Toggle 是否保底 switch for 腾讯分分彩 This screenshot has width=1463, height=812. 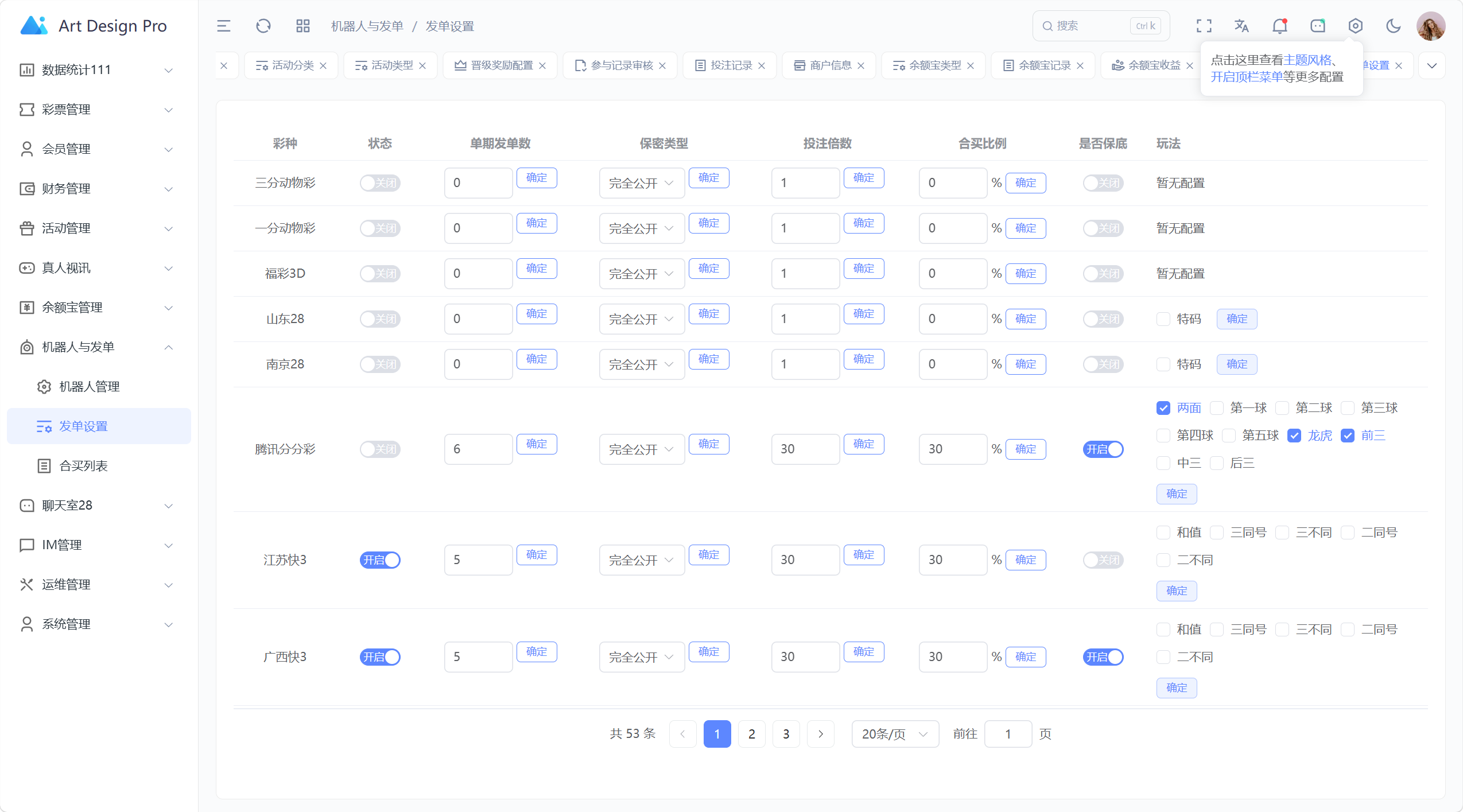1103,449
